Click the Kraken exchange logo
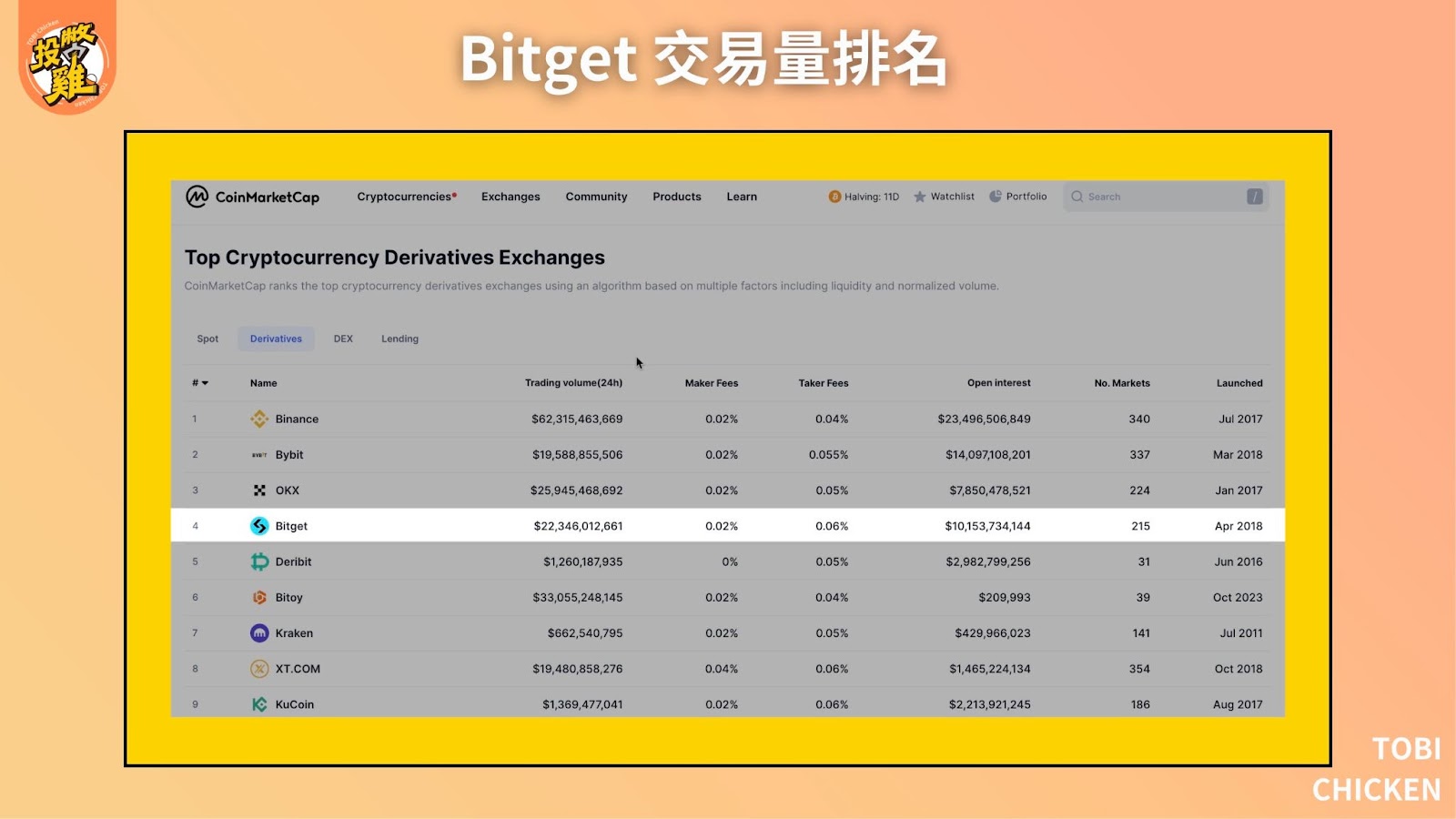 259,633
